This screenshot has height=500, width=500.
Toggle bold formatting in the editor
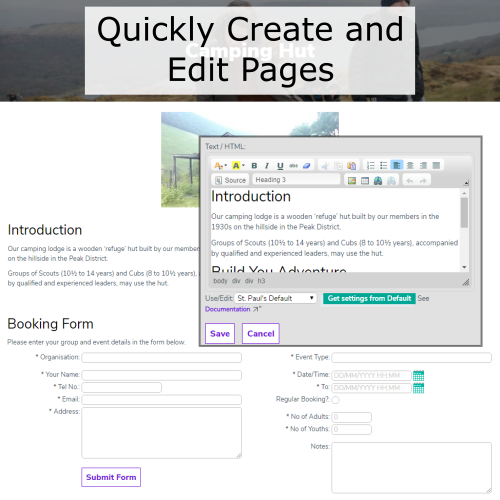coord(254,165)
